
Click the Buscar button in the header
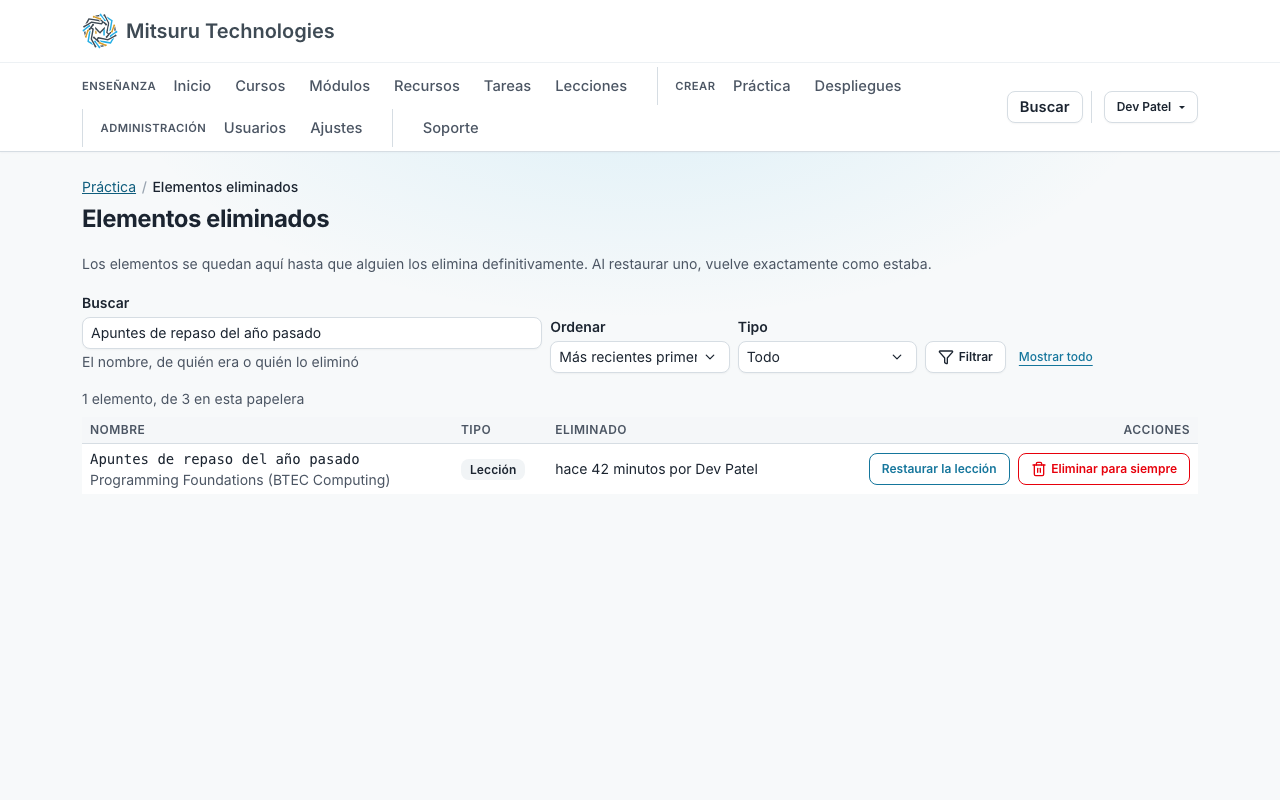[x=1045, y=107]
